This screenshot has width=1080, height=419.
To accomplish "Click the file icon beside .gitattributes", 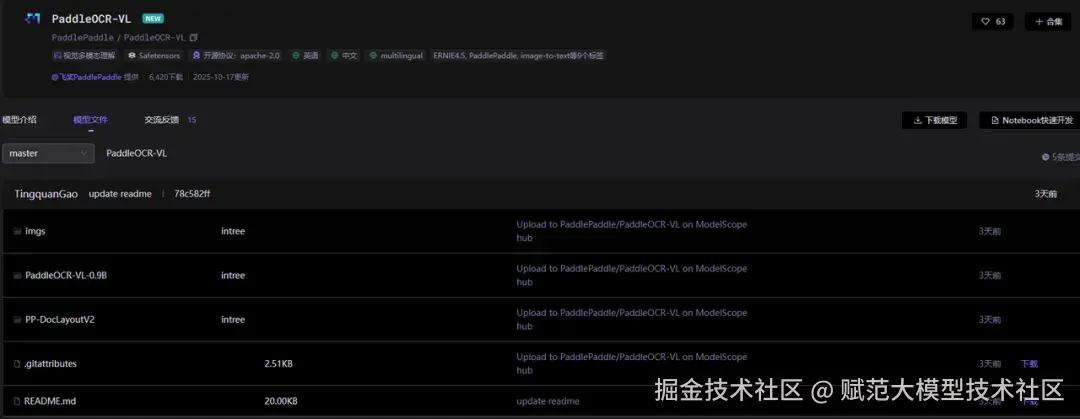I will (17, 364).
